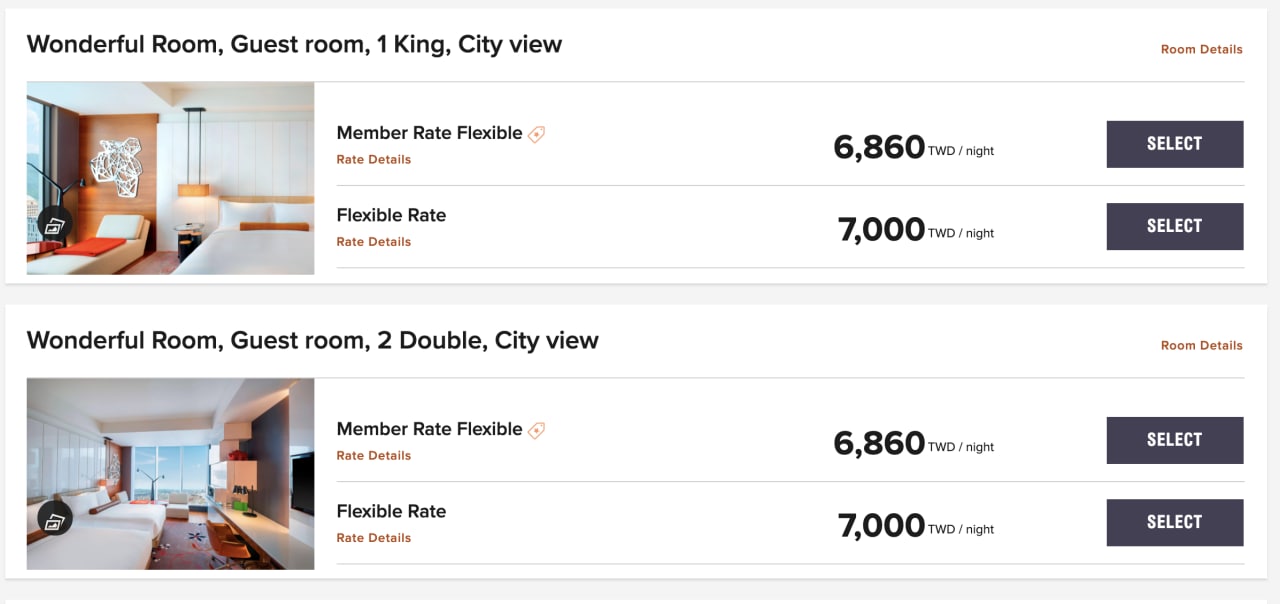Open photo gallery icon on King room image
This screenshot has width=1280, height=604.
[55, 225]
